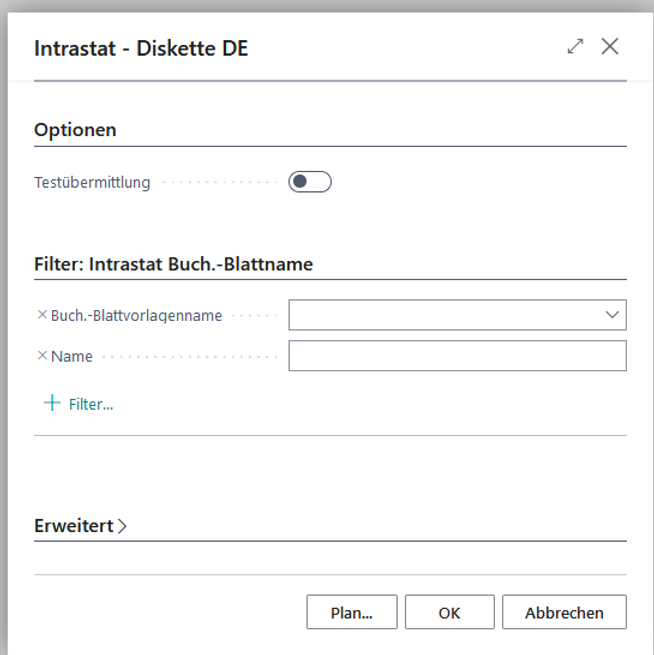Remove the Name filter with its X
Screen dimensions: 654x655
42,356
